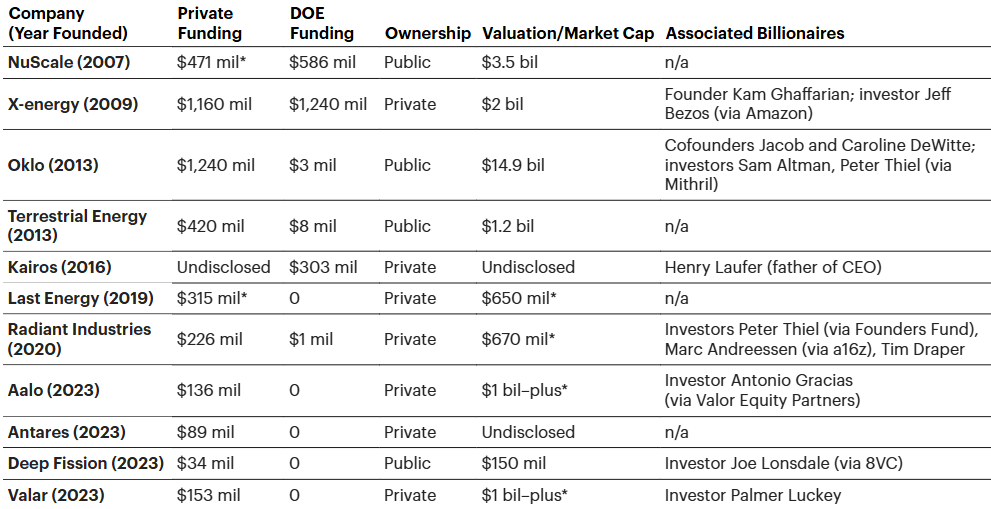Select the Valuation/Market Cap column header

point(568,33)
